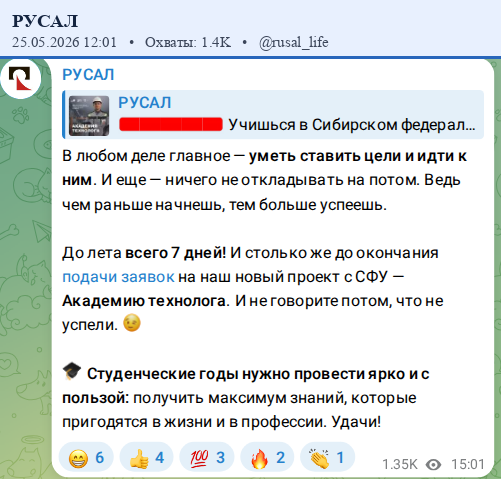Open the quoted post thumbnail Академия технолога

click(x=89, y=116)
